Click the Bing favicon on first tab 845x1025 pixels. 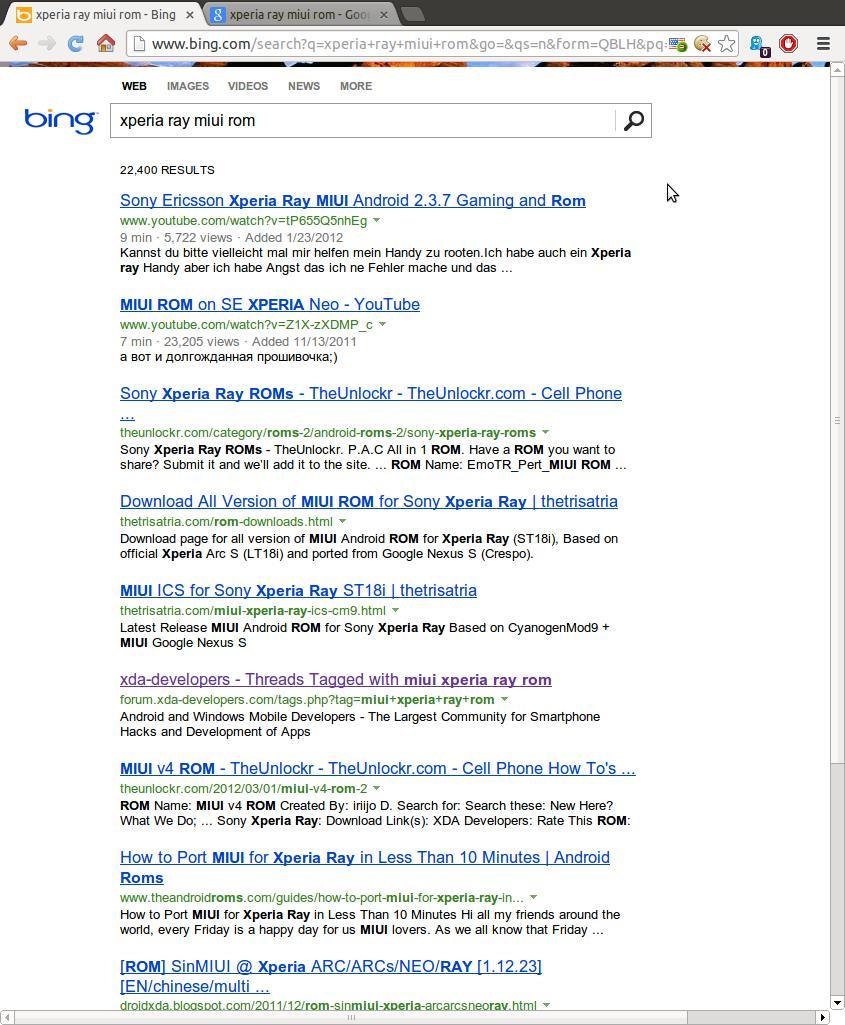pos(24,14)
